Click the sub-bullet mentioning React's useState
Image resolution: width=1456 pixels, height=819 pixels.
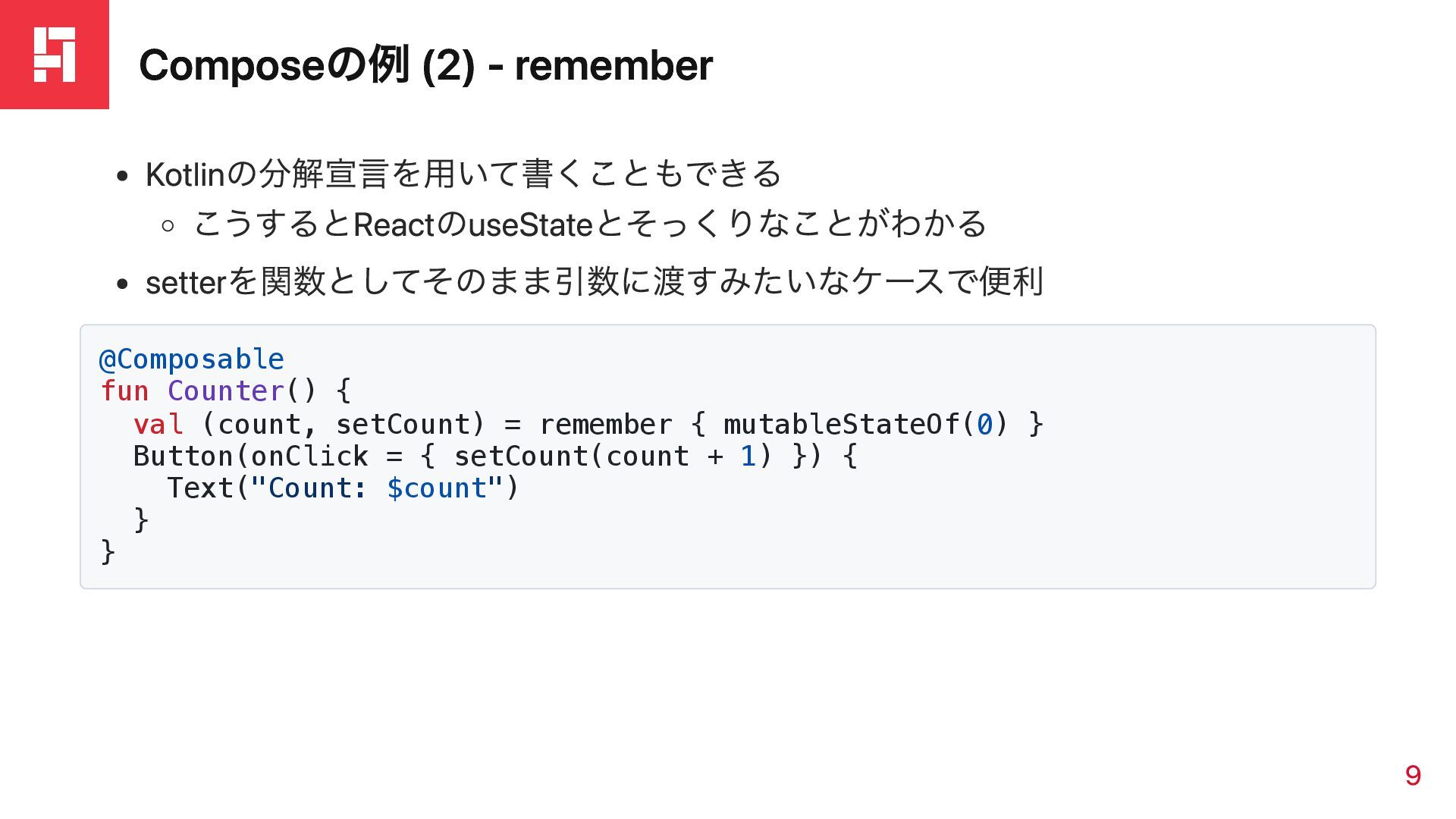point(589,224)
